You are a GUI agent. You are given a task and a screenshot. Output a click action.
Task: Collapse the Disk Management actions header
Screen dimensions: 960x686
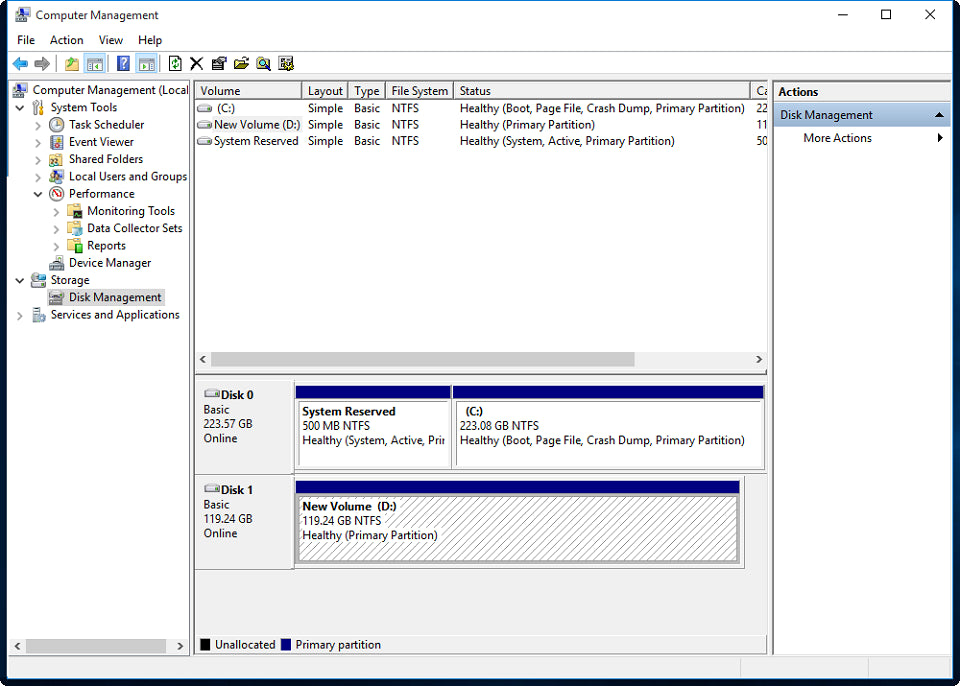939,115
